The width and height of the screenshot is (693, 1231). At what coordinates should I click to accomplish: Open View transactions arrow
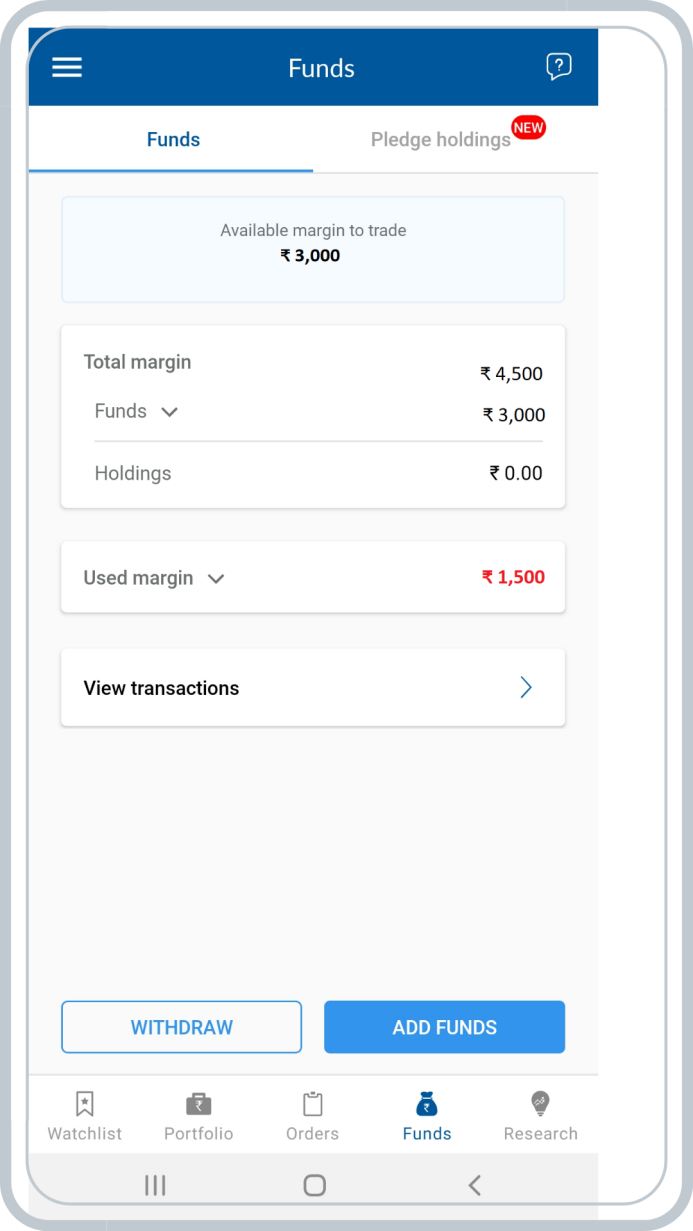[526, 688]
